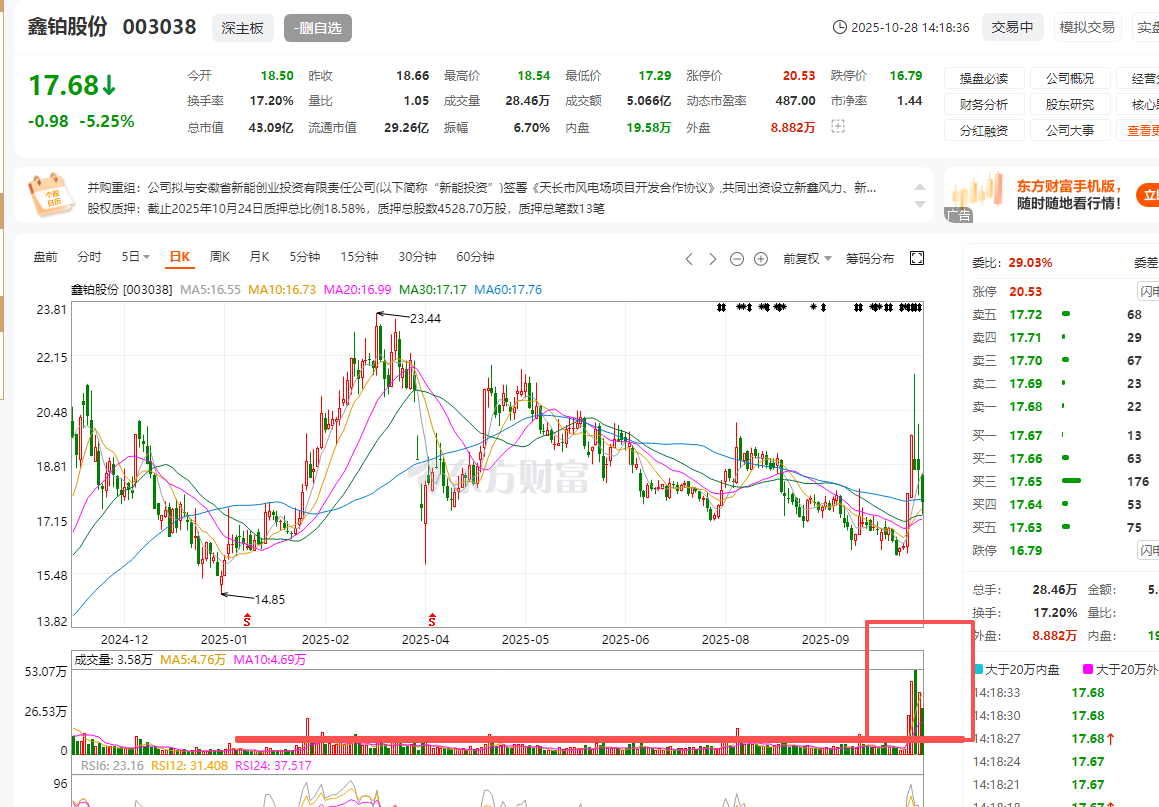Switch to 分时 chart tab
Viewport: 1159px width, 807px height.
pos(89,257)
